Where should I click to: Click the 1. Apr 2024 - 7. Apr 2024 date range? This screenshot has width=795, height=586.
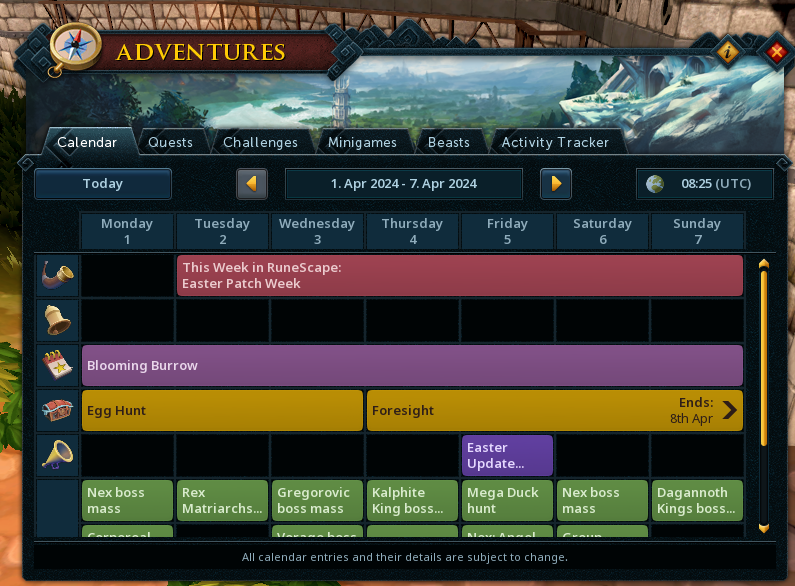click(404, 184)
